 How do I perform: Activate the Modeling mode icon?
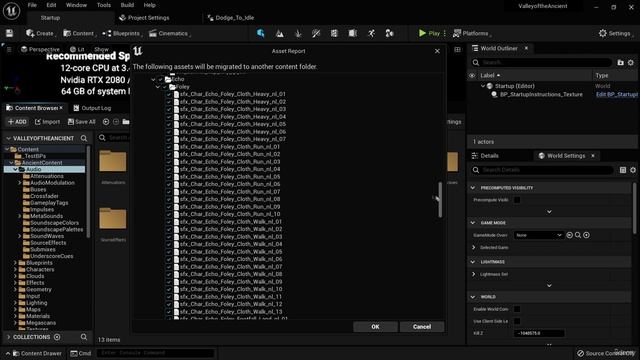[x=334, y=33]
